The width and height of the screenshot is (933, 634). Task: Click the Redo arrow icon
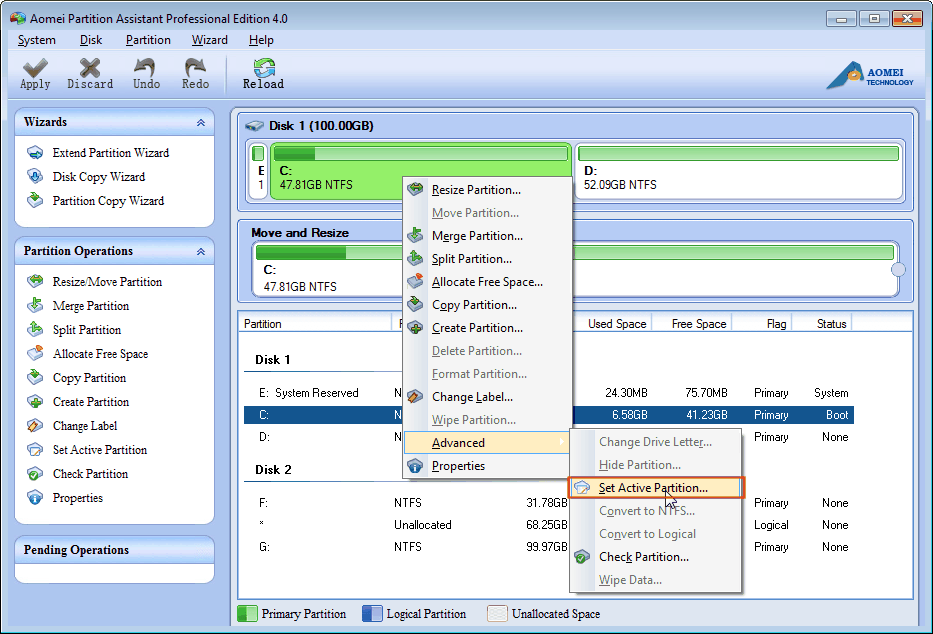195,67
